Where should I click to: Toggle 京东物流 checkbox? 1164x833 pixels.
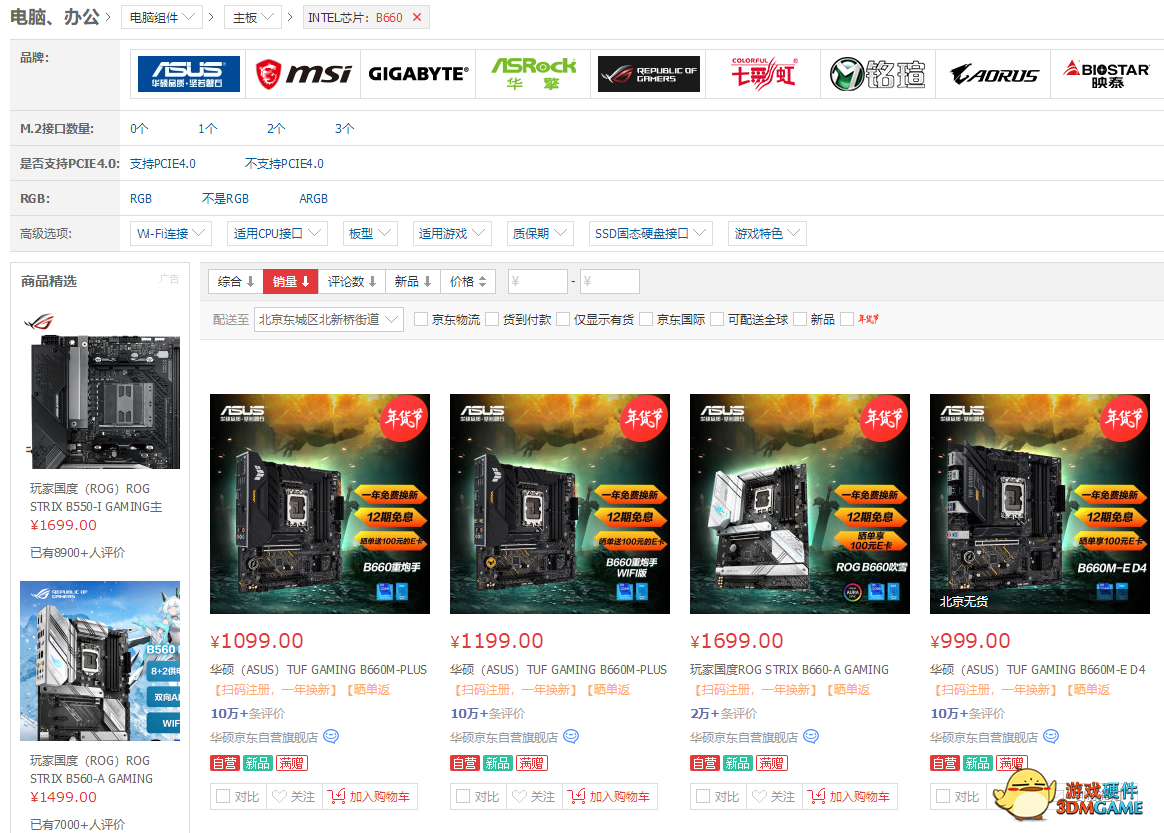coord(421,319)
